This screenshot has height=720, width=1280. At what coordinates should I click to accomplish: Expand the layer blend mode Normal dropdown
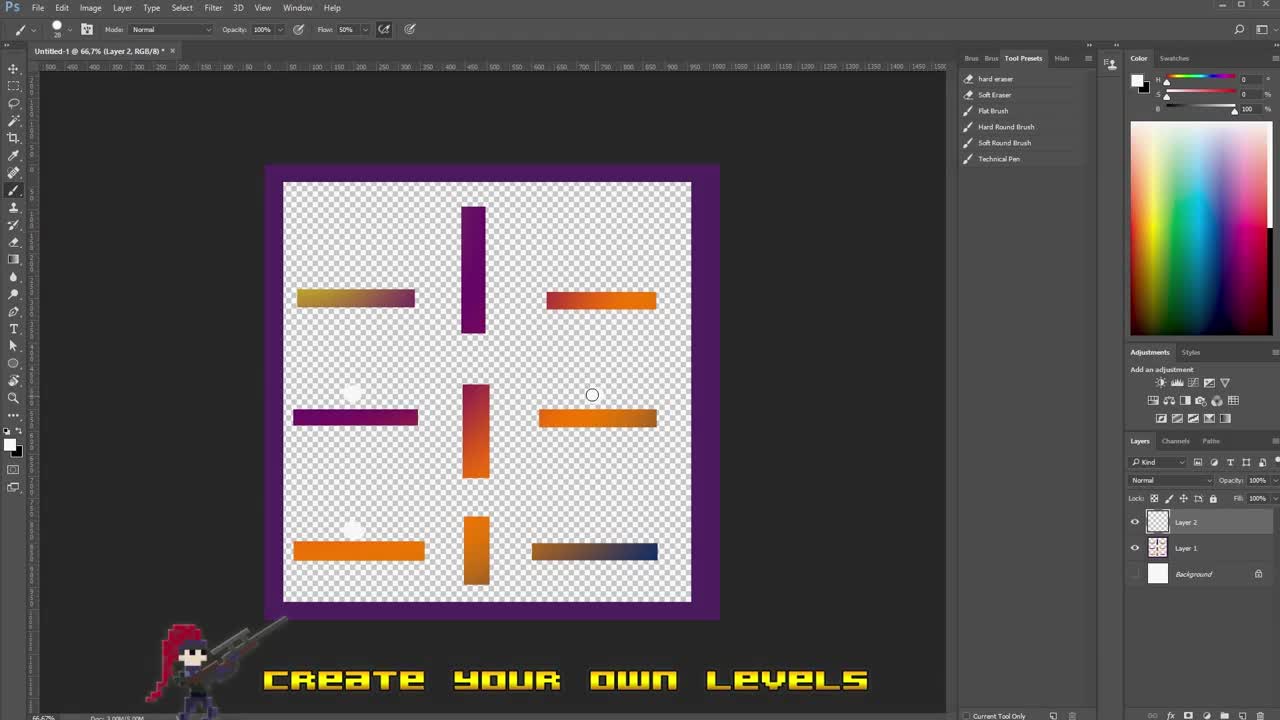click(x=1170, y=480)
